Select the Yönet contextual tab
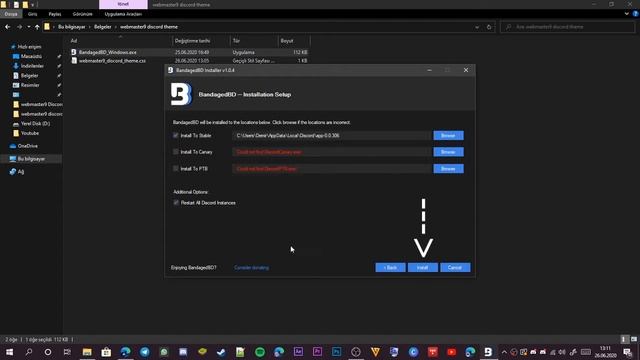 (x=123, y=4)
